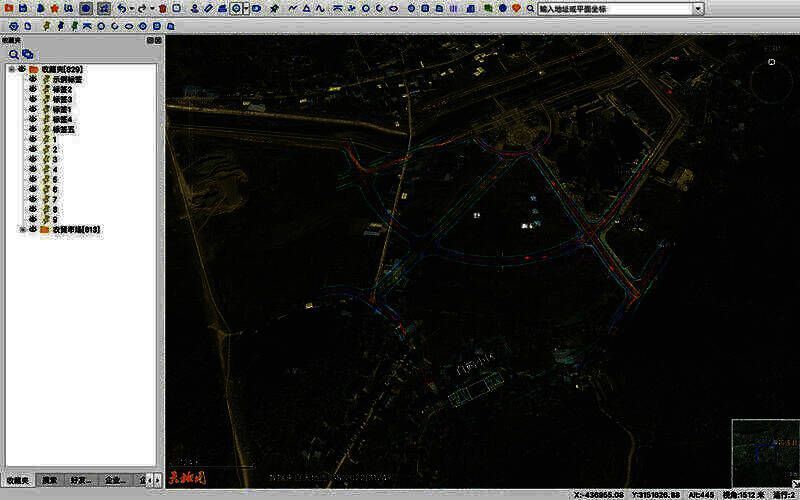
Task: Select the pushpin marker tool
Action: [x=273, y=8]
